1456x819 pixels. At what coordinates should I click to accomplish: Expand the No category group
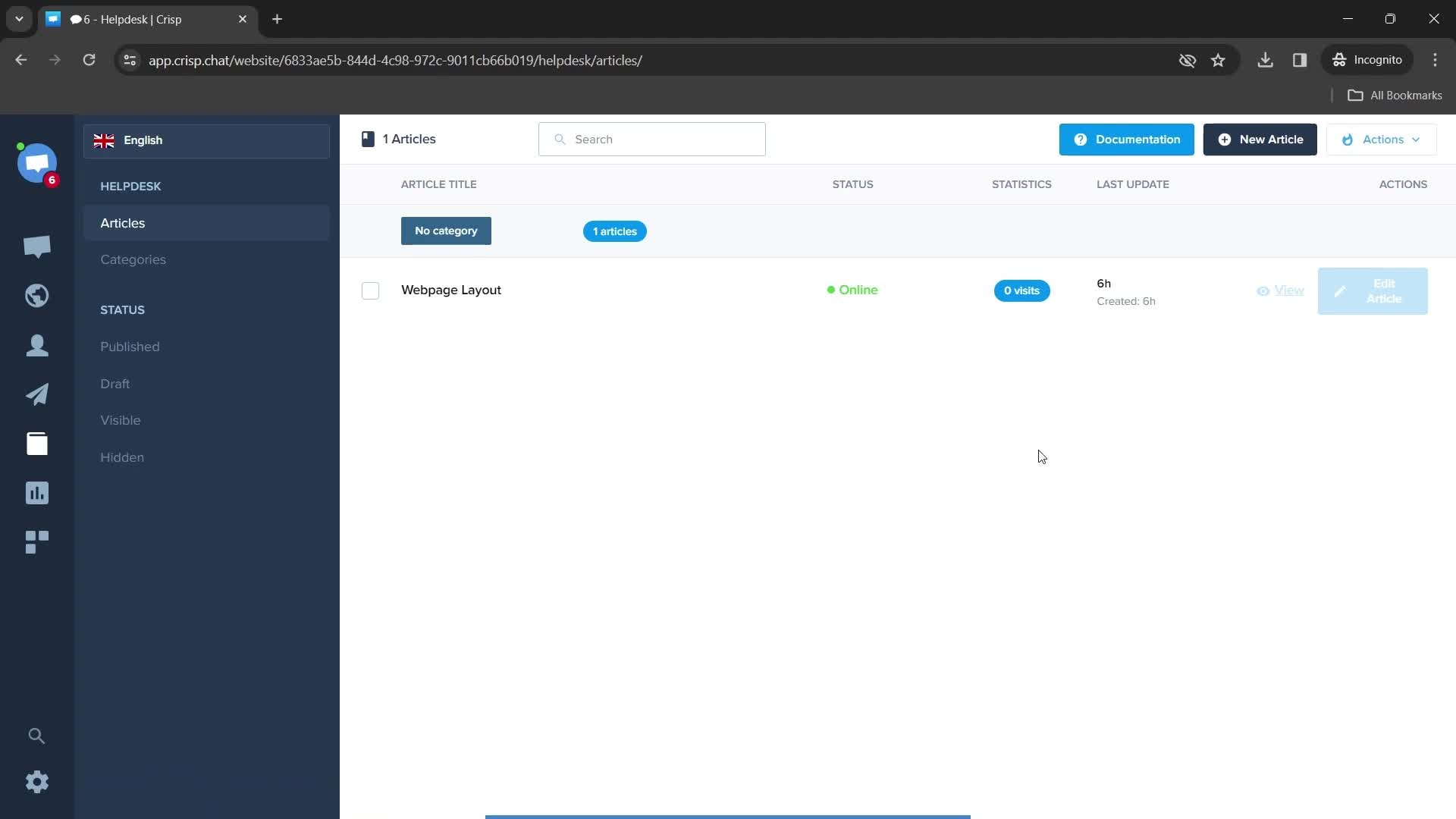click(446, 230)
